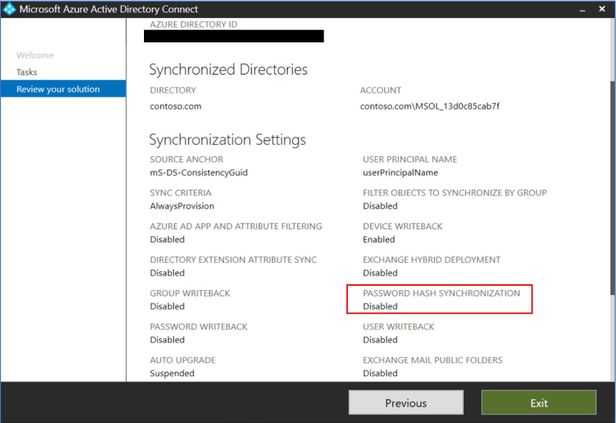Click the green Exit button
616x423 pixels.
tap(539, 403)
